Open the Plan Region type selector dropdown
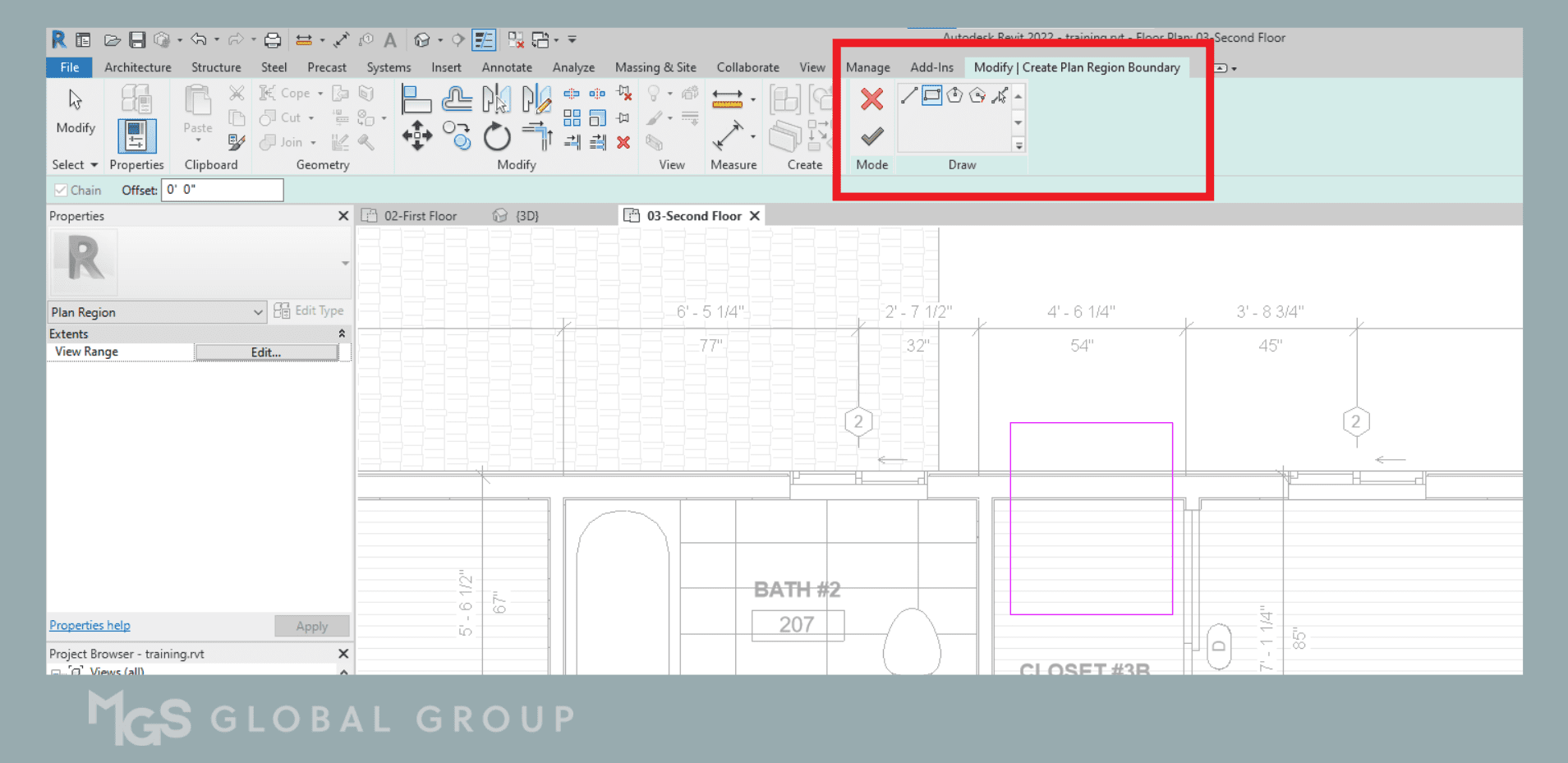1568x763 pixels. 259,312
